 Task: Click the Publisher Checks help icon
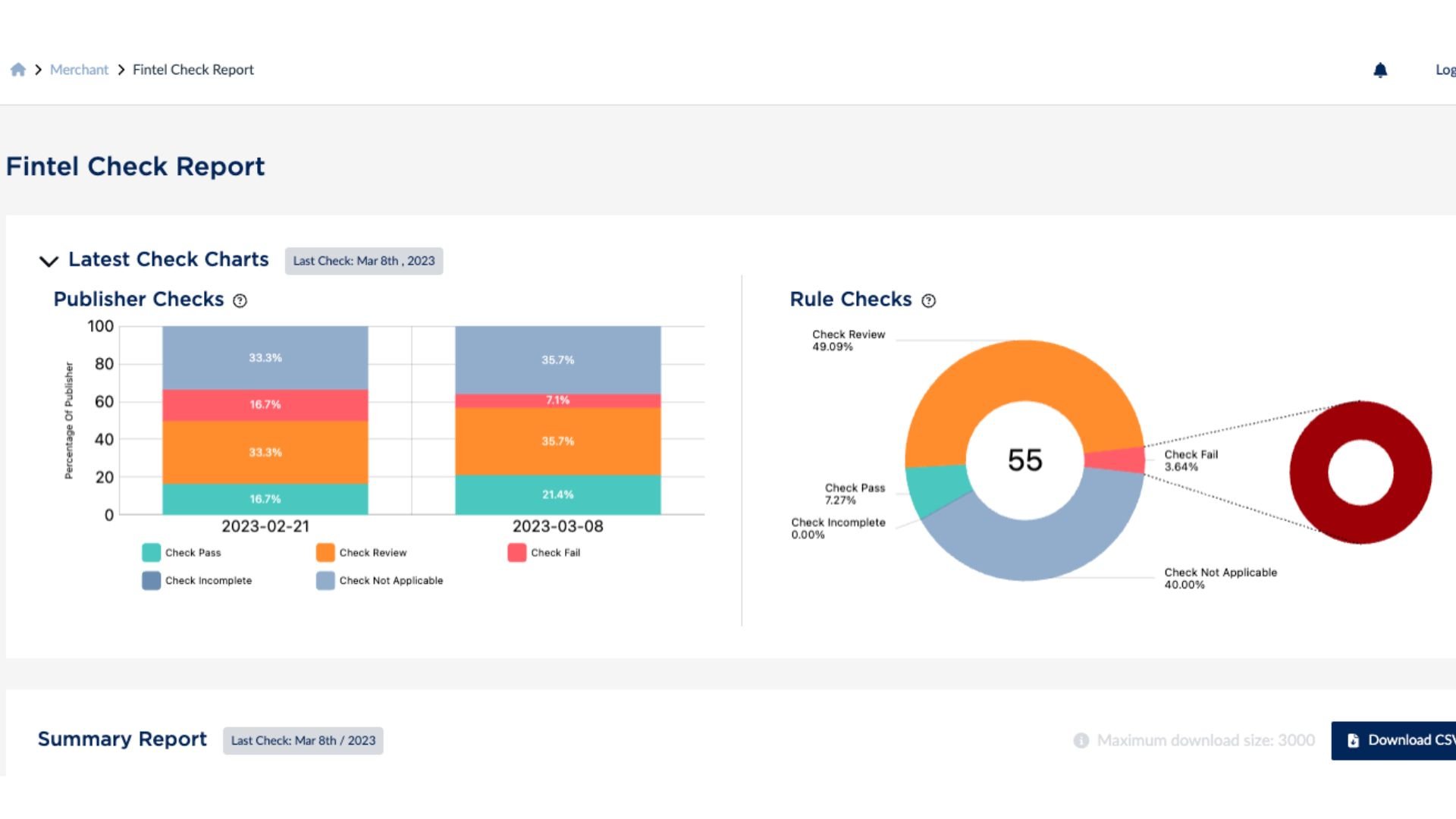(x=240, y=301)
